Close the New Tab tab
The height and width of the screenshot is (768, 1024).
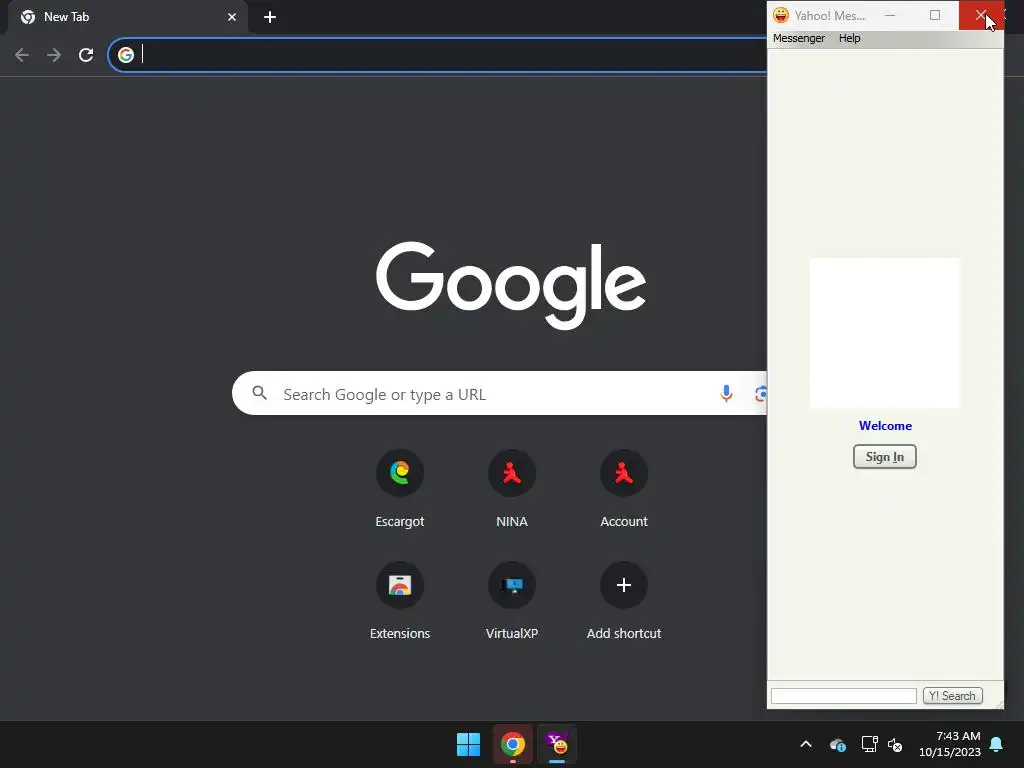(x=232, y=17)
